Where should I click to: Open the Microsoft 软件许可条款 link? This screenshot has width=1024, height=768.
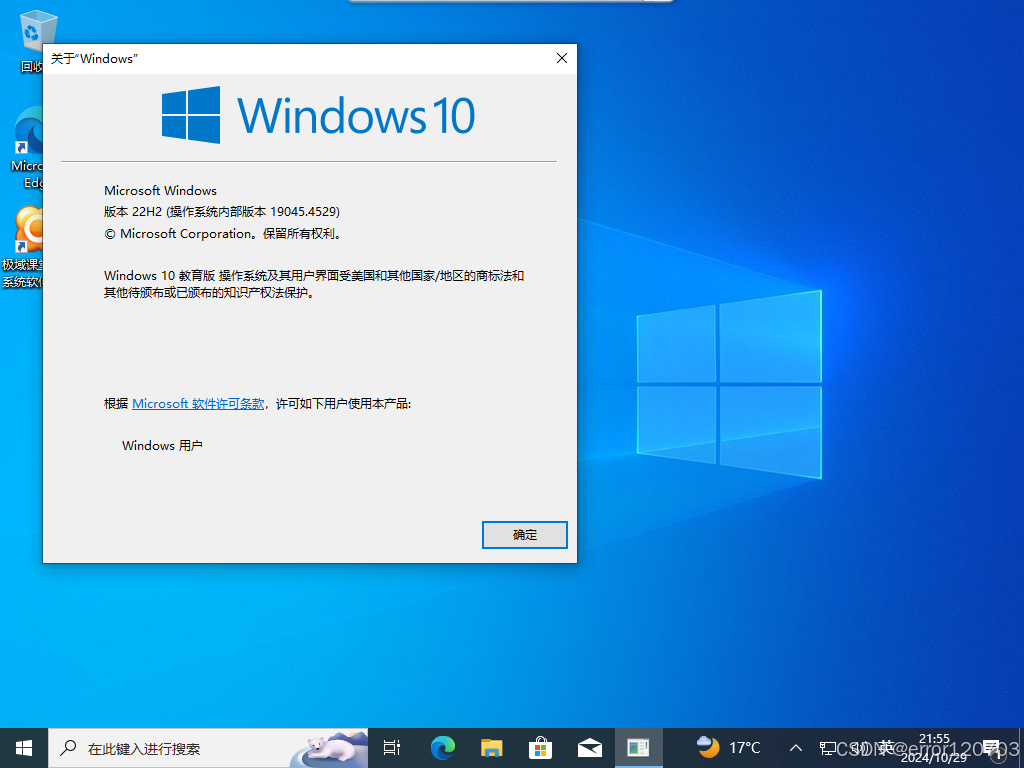tap(198, 404)
